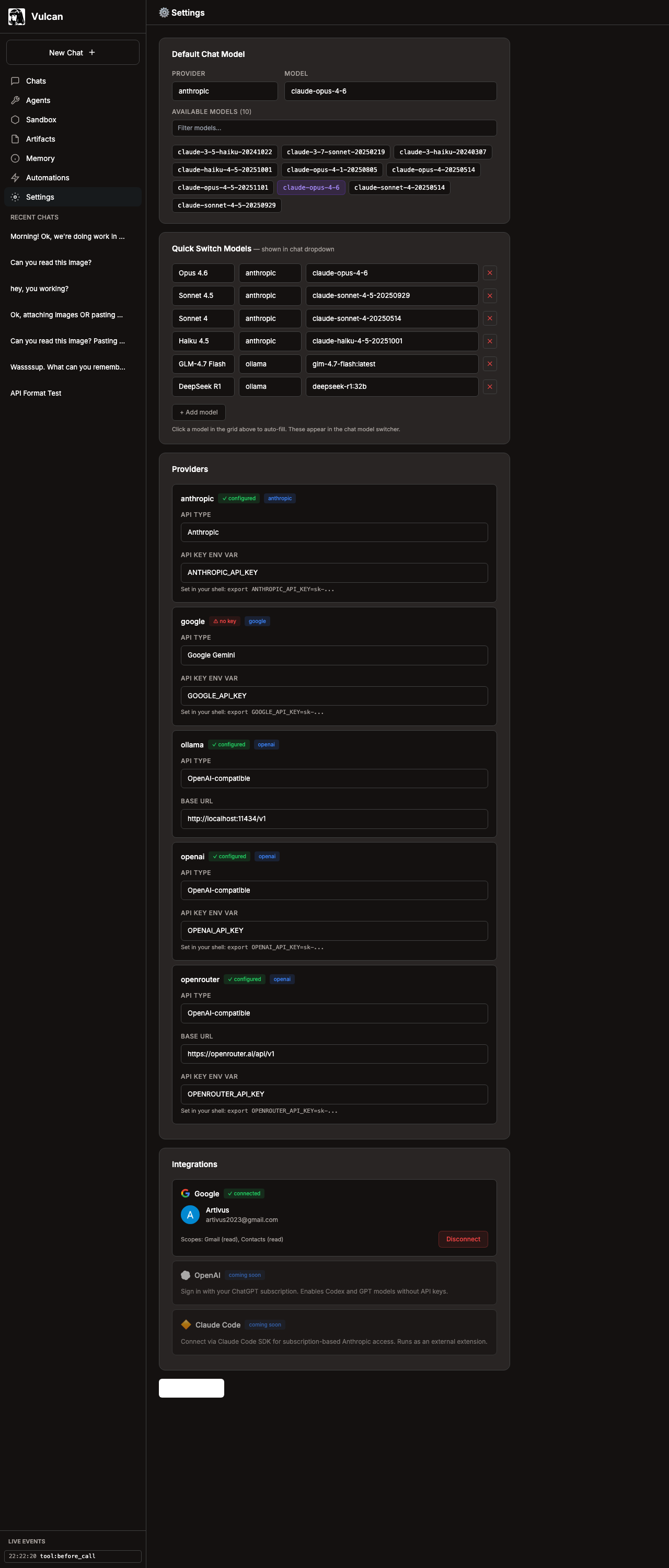This screenshot has height=1568, width=669.
Task: Remove the GLM-4.7 Flash quick switch model
Action: tap(489, 364)
